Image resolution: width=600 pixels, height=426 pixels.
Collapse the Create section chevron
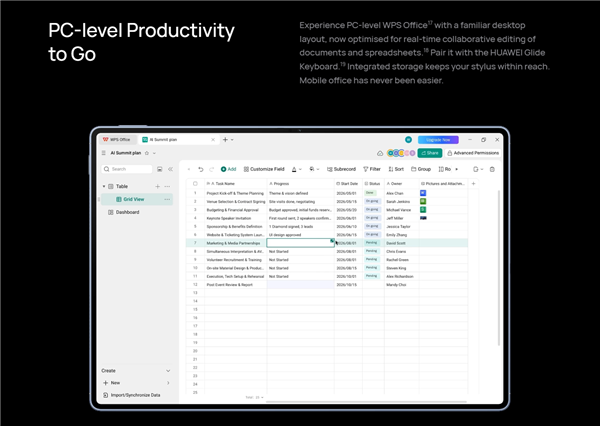168,371
